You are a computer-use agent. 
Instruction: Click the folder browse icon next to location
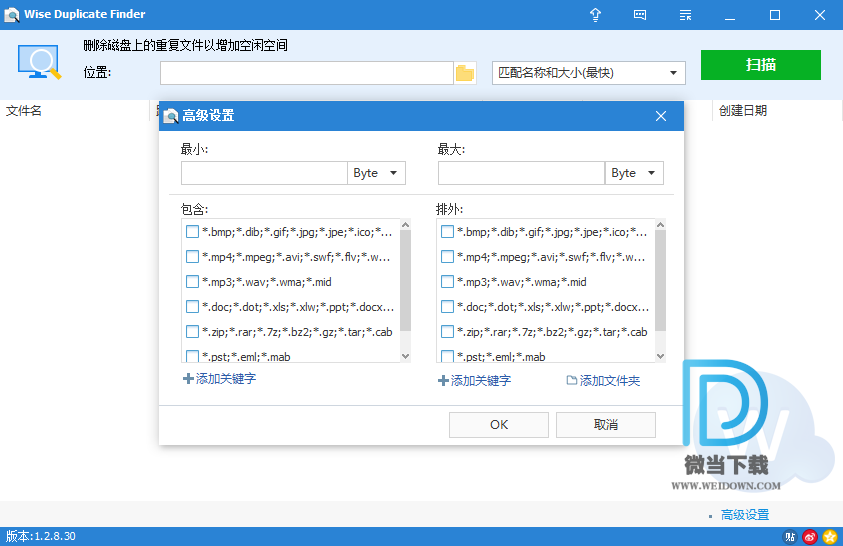(465, 73)
